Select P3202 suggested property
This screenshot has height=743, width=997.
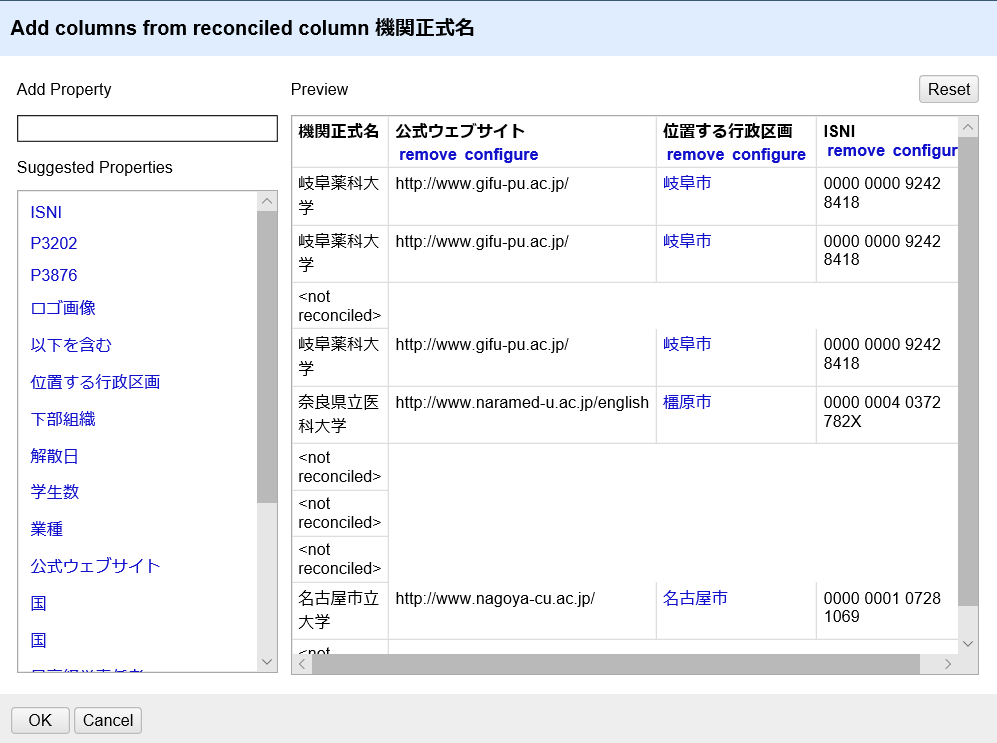pyautogui.click(x=53, y=243)
